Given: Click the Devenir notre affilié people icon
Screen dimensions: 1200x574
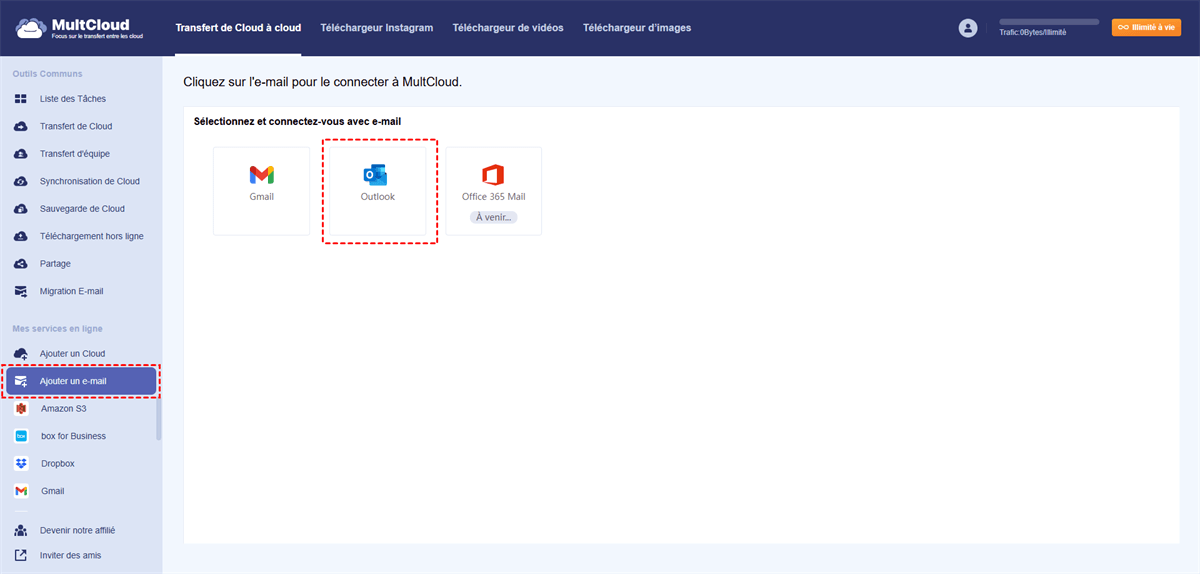Looking at the screenshot, I should pos(20,530).
